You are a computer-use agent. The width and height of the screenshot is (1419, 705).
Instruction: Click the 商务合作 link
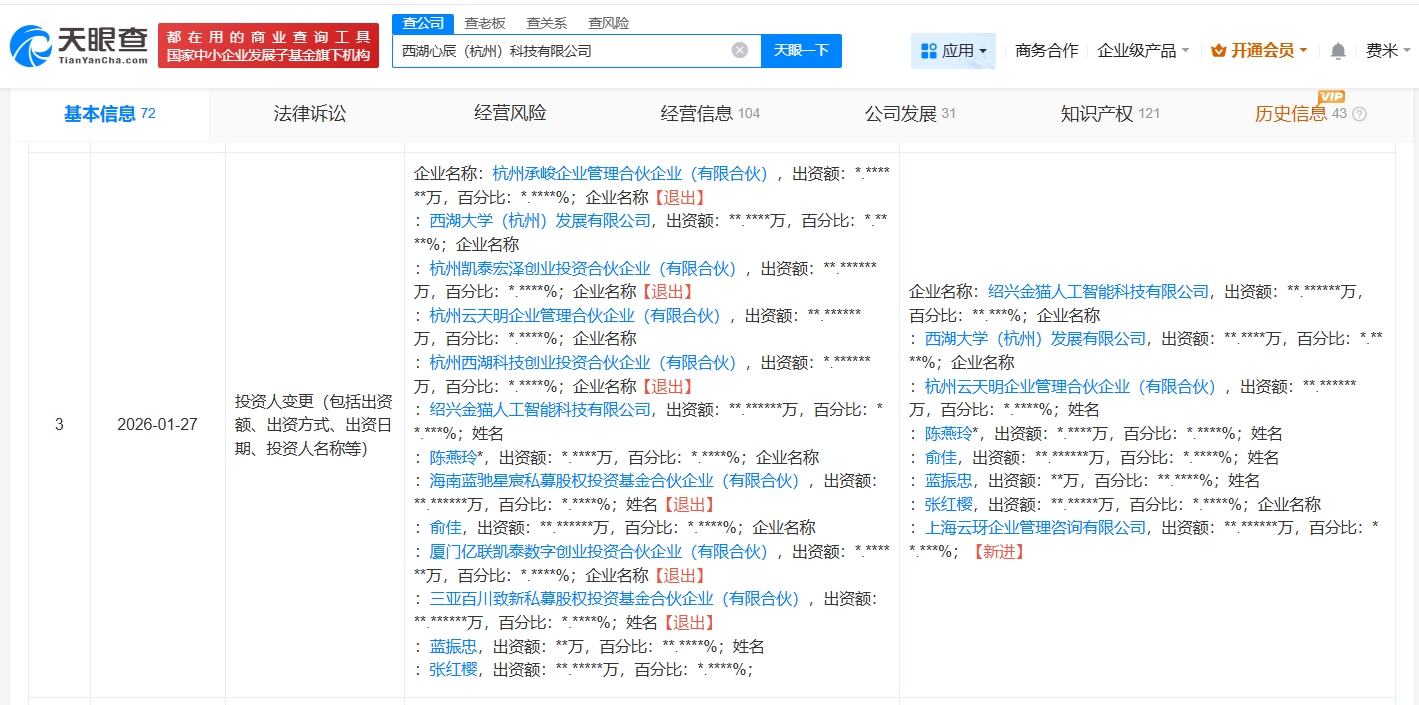1046,50
